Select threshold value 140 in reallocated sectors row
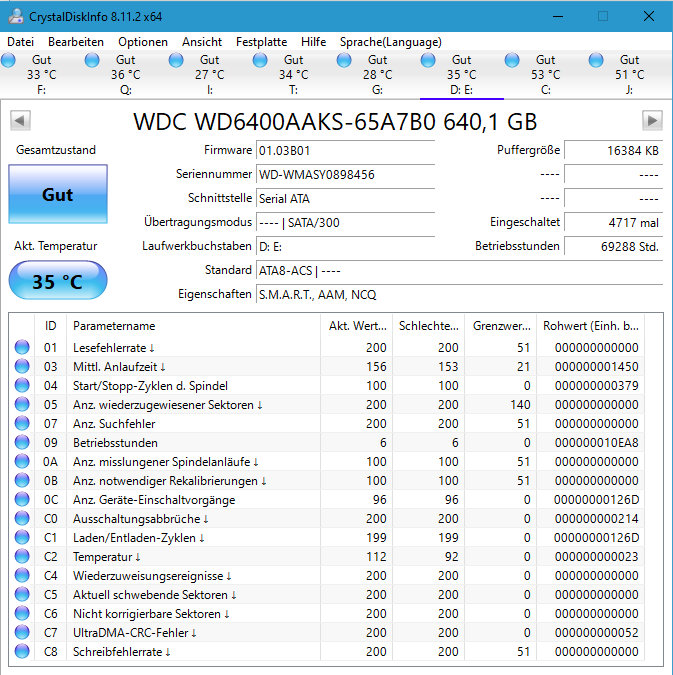Image resolution: width=673 pixels, height=675 pixels. pyautogui.click(x=520, y=405)
